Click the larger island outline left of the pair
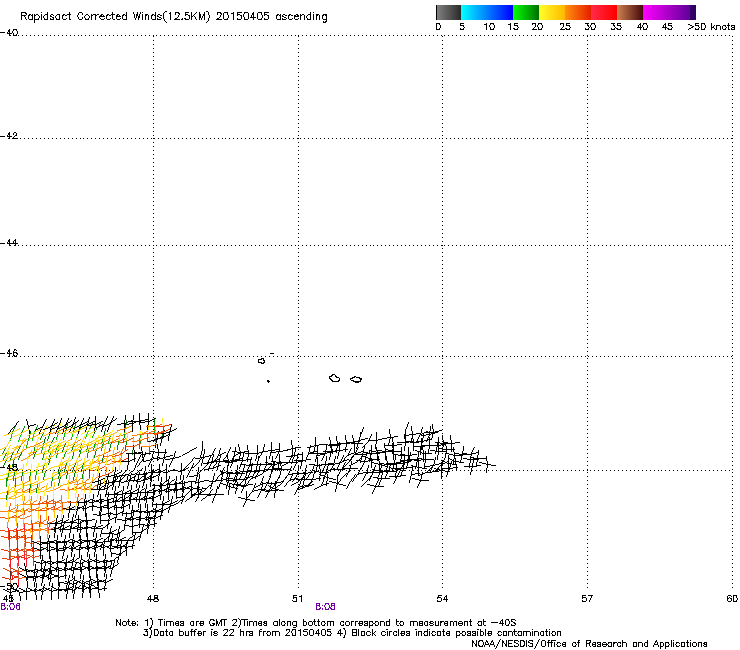The height and width of the screenshot is (650, 740). [335, 378]
